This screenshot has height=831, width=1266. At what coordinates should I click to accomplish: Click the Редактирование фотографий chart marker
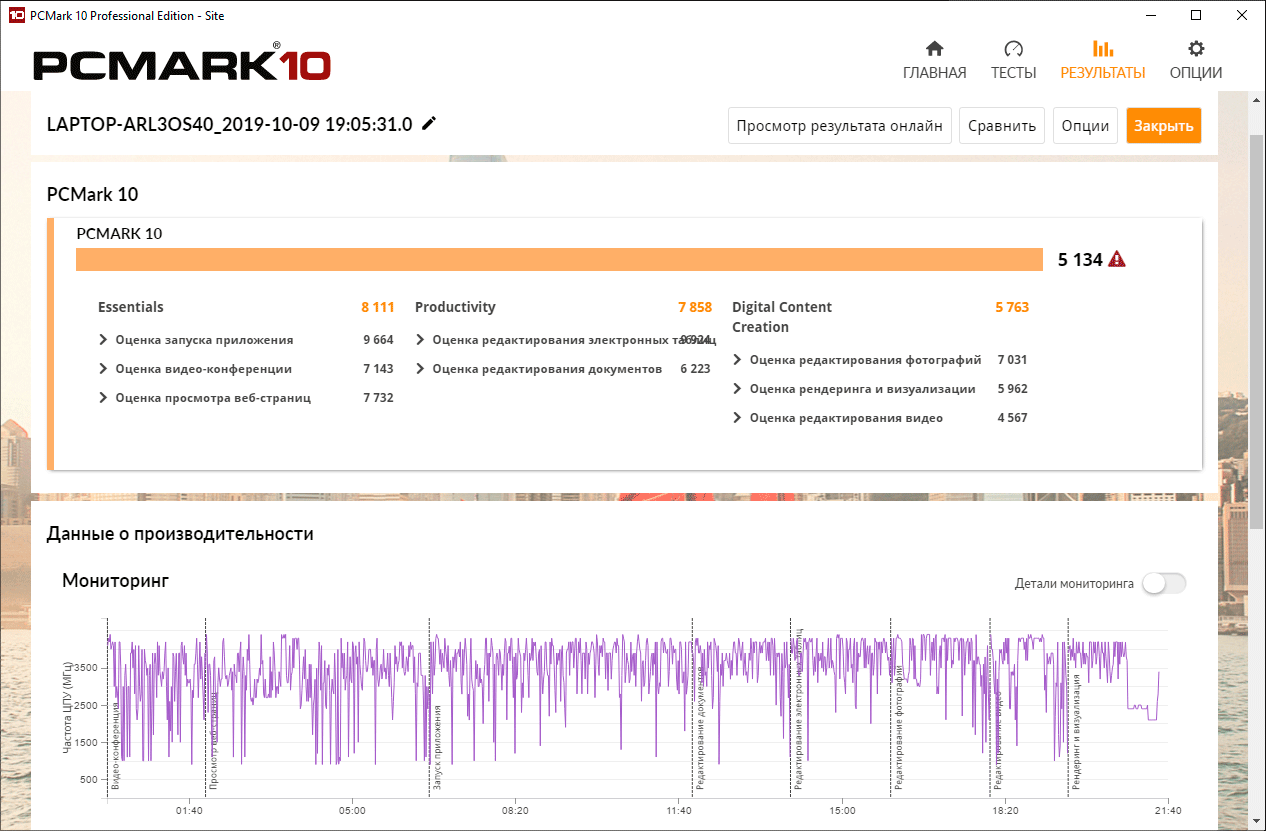point(899,727)
